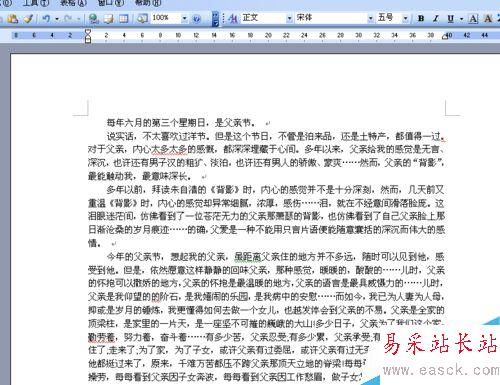Click the toolbar move handle before styles icon
The height and width of the screenshot is (385, 500).
point(223,18)
